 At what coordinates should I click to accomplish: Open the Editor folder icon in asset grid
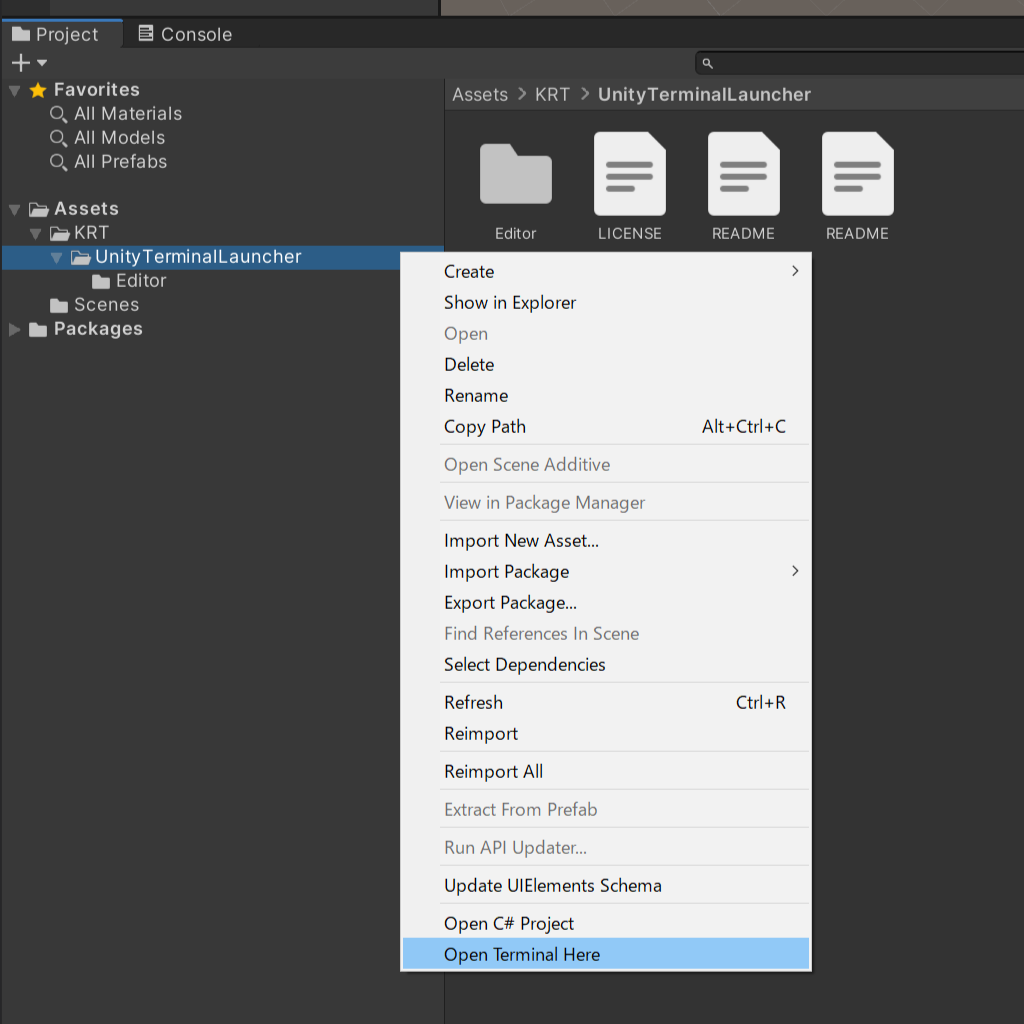(515, 174)
